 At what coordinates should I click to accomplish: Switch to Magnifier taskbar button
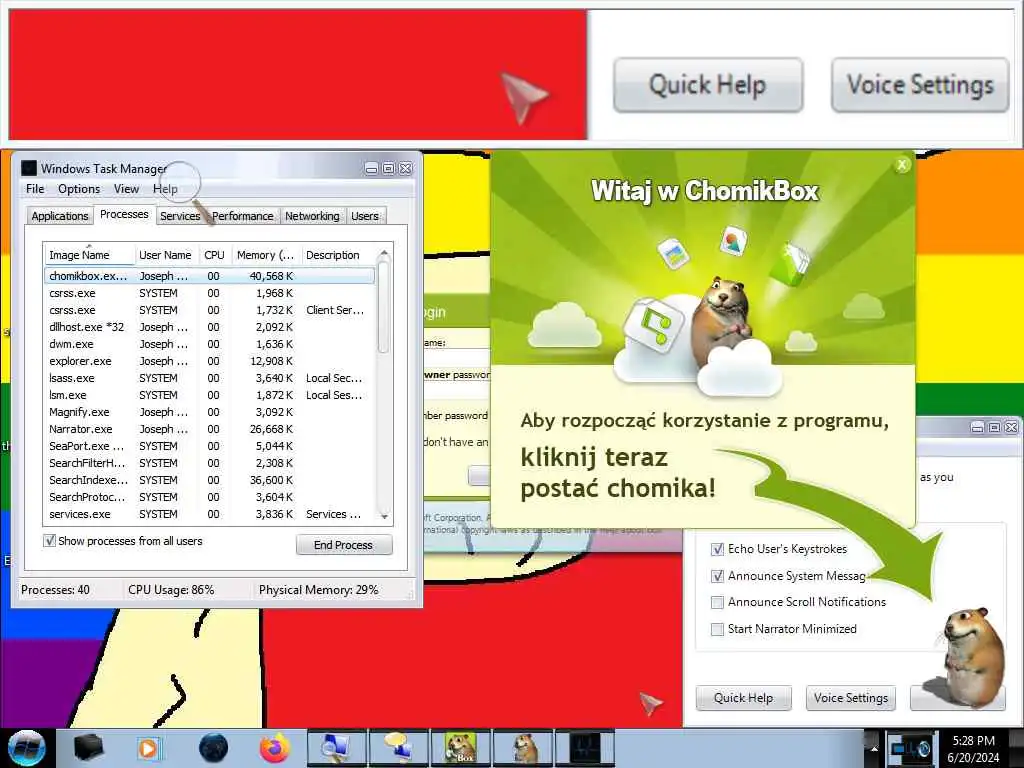click(336, 748)
